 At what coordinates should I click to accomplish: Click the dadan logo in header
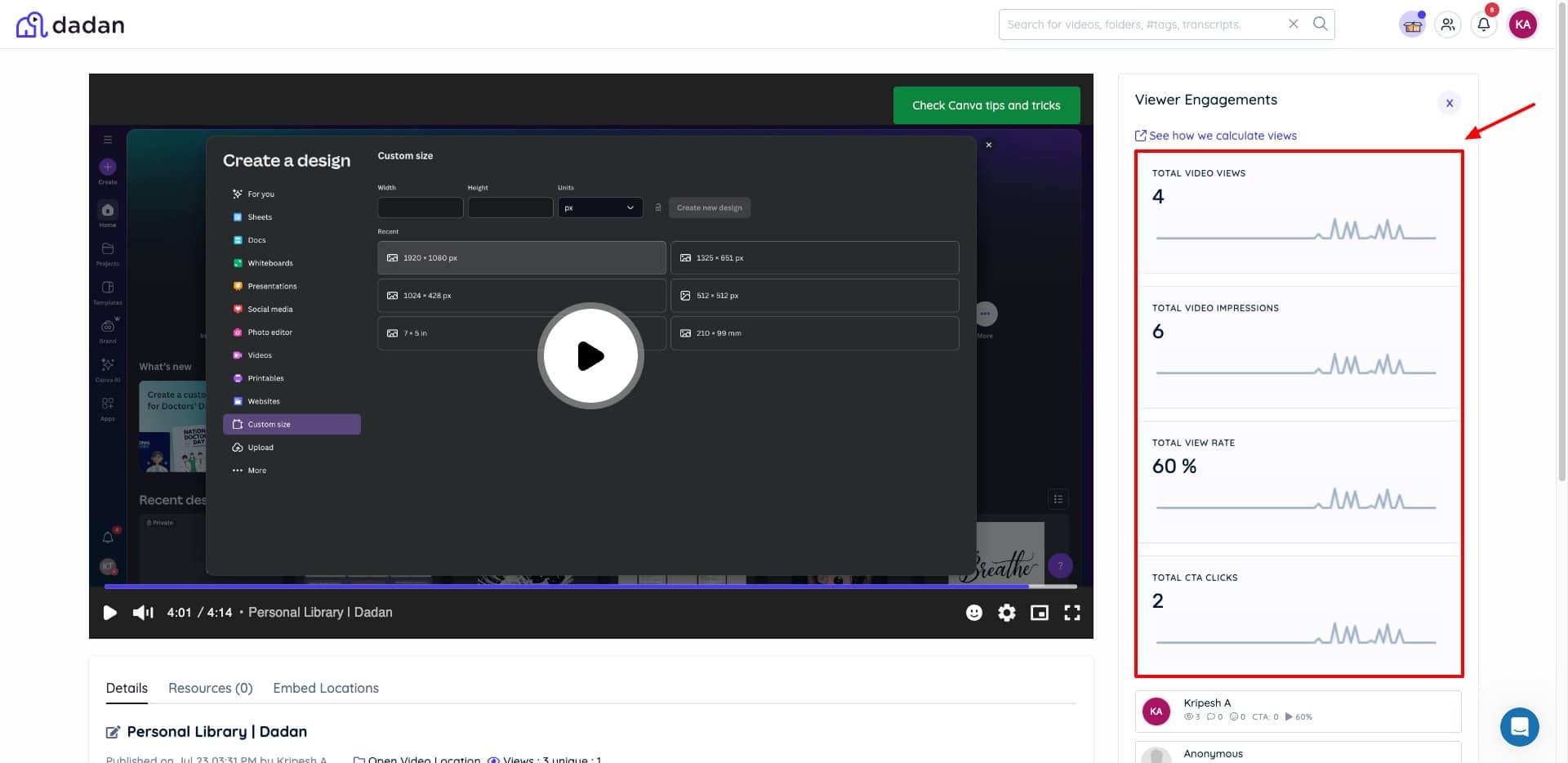[70, 25]
